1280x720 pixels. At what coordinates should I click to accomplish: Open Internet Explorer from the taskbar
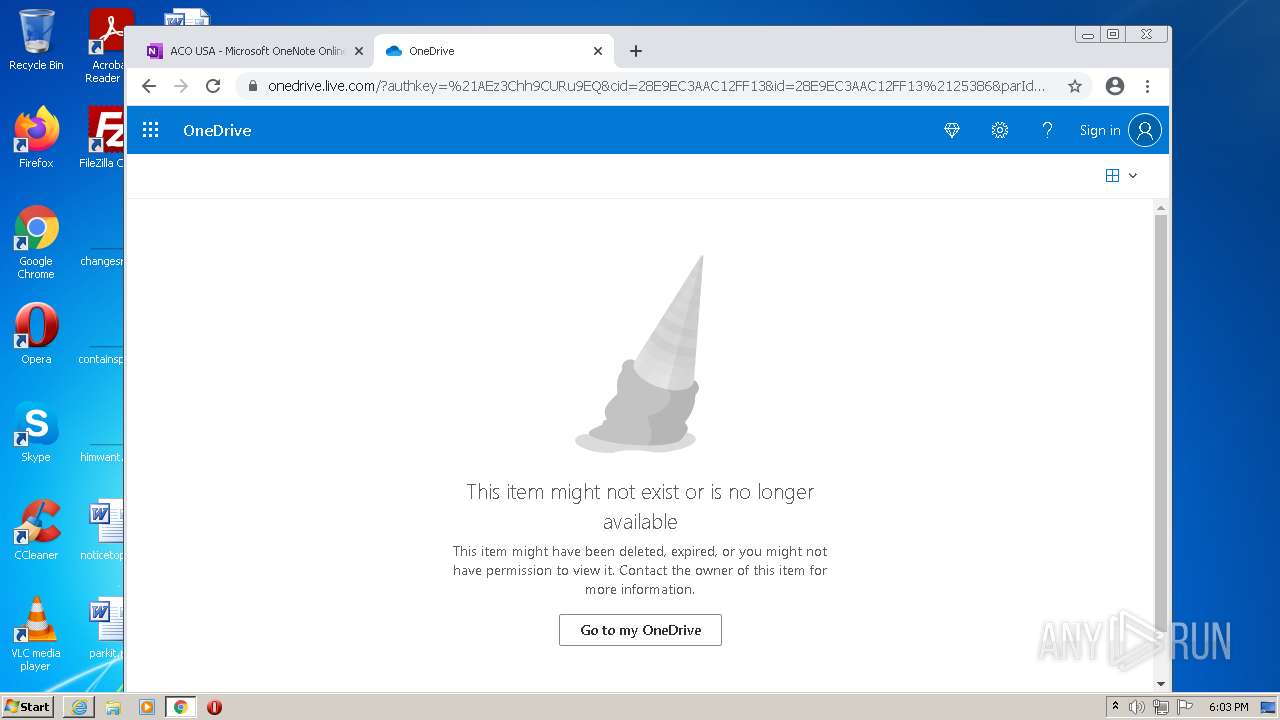click(79, 707)
